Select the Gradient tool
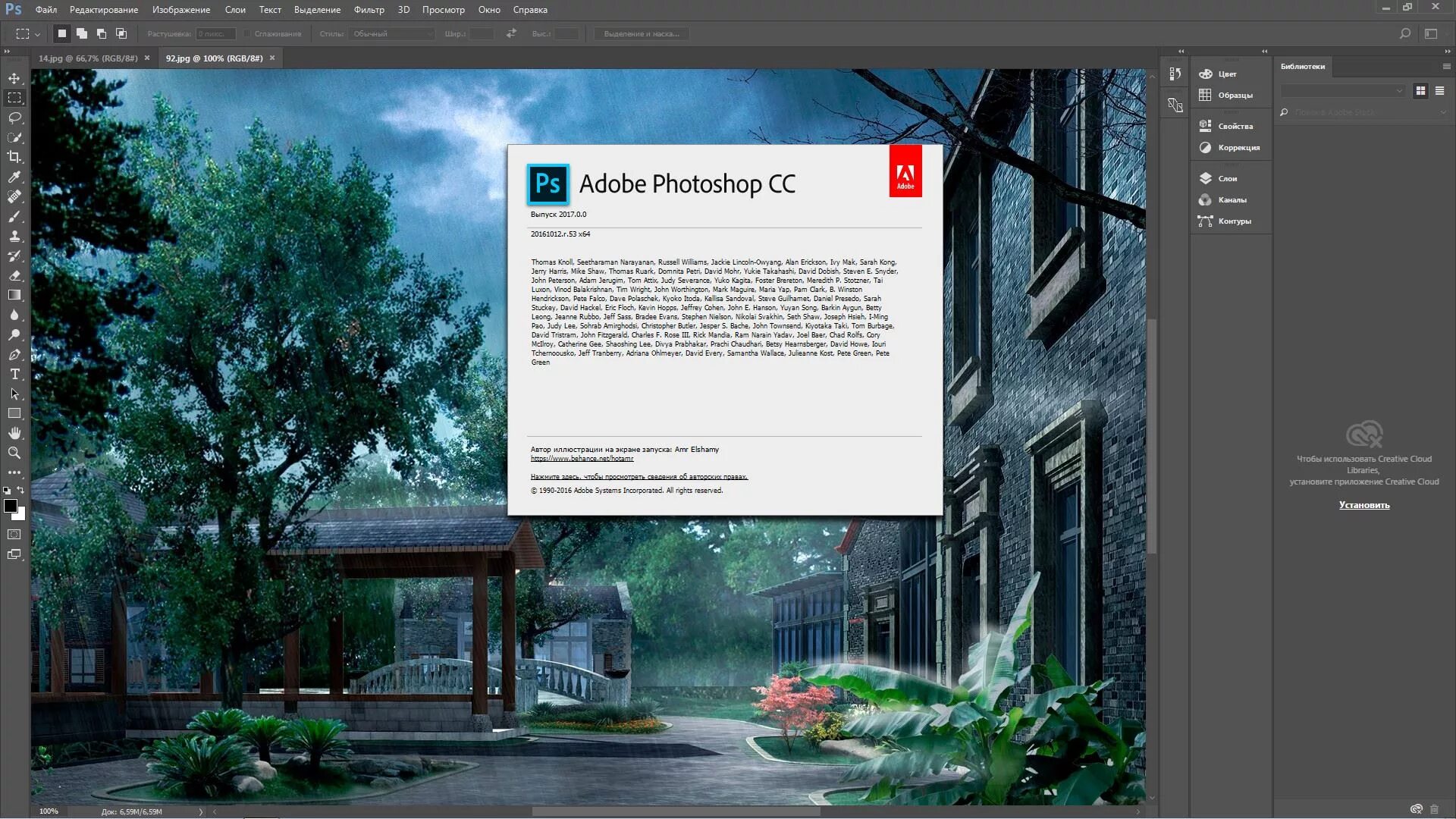 (14, 295)
